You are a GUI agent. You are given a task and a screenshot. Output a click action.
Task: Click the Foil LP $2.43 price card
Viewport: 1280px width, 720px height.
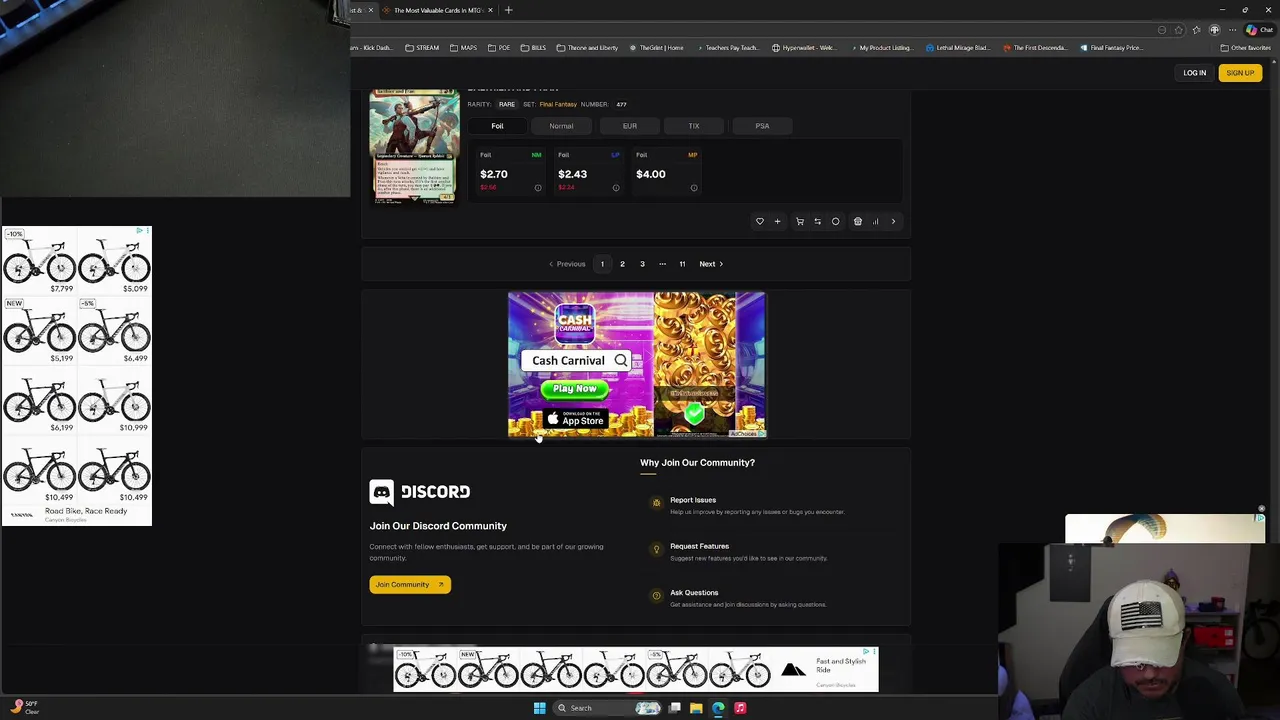pos(588,172)
